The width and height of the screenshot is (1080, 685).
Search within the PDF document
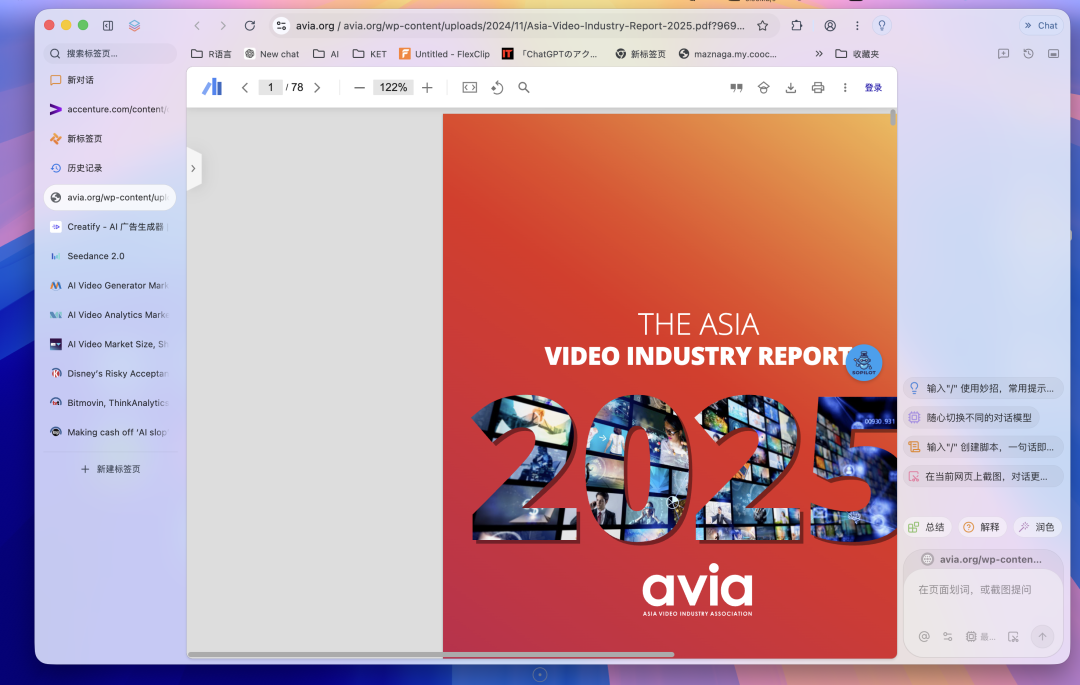coord(524,87)
